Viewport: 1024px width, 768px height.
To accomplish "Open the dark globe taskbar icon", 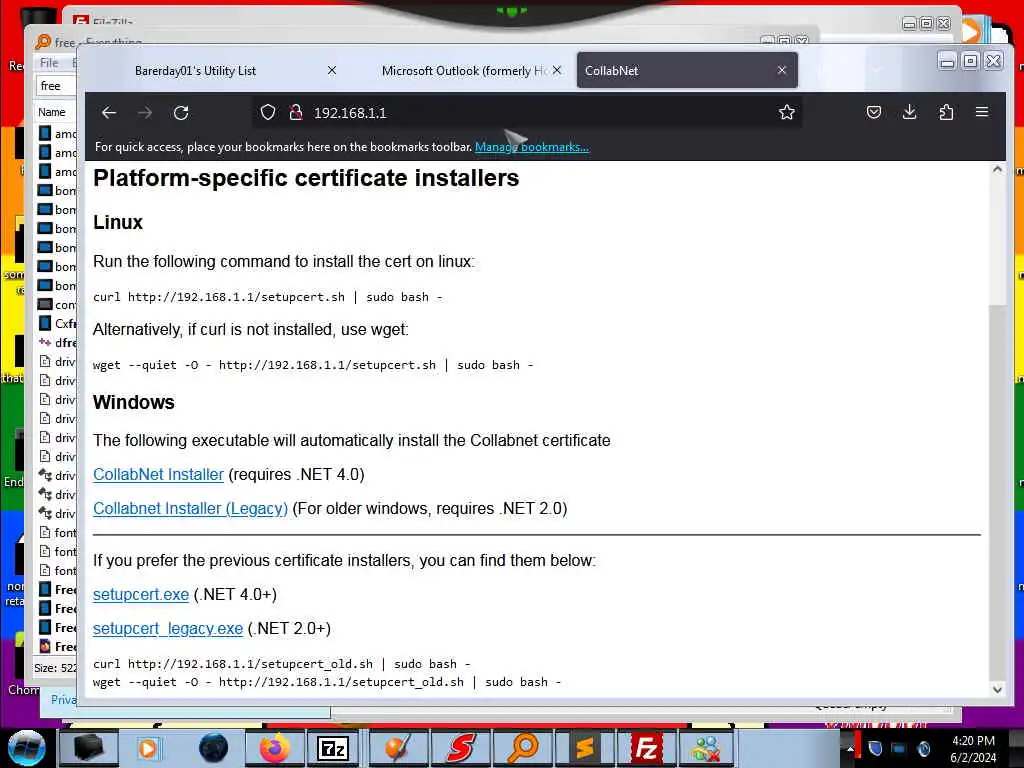I will (x=213, y=748).
